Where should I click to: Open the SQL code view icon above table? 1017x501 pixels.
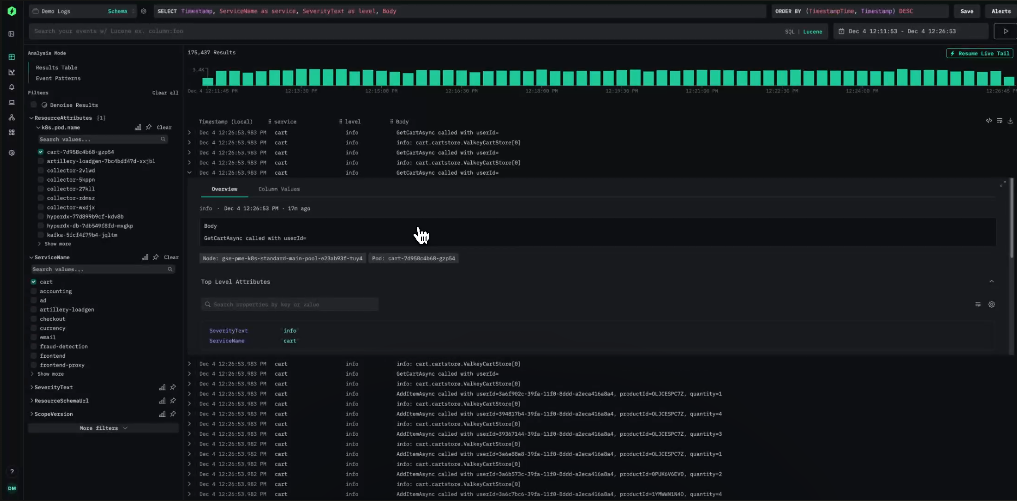tap(988, 121)
